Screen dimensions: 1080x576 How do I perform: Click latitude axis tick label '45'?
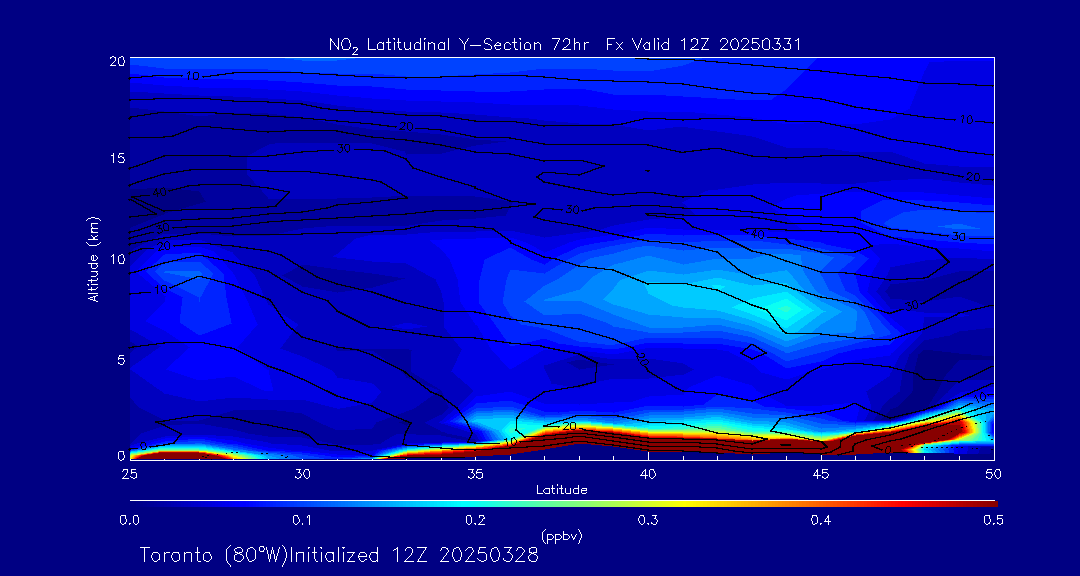821,474
